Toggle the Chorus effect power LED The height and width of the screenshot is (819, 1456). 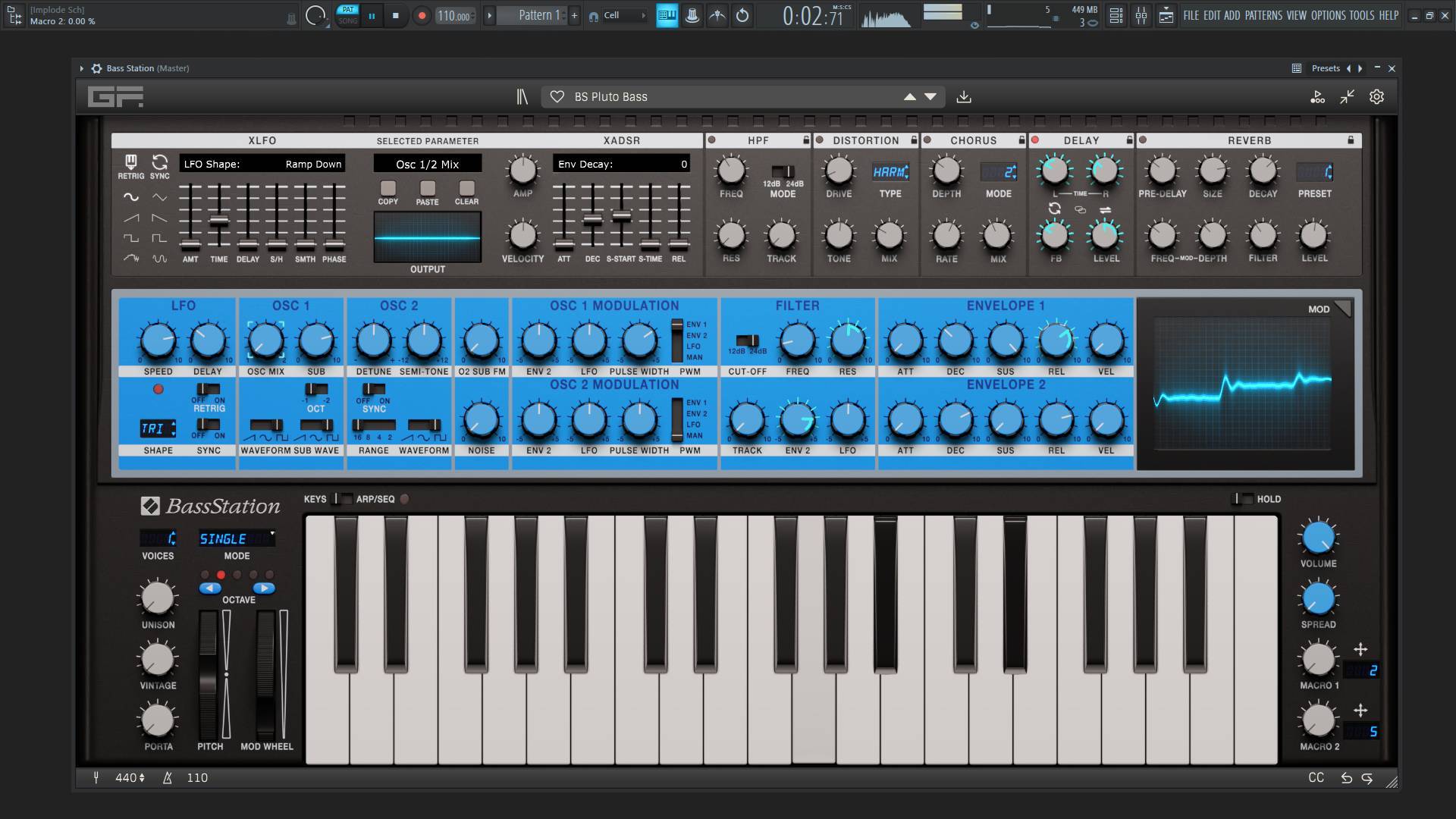coord(927,140)
